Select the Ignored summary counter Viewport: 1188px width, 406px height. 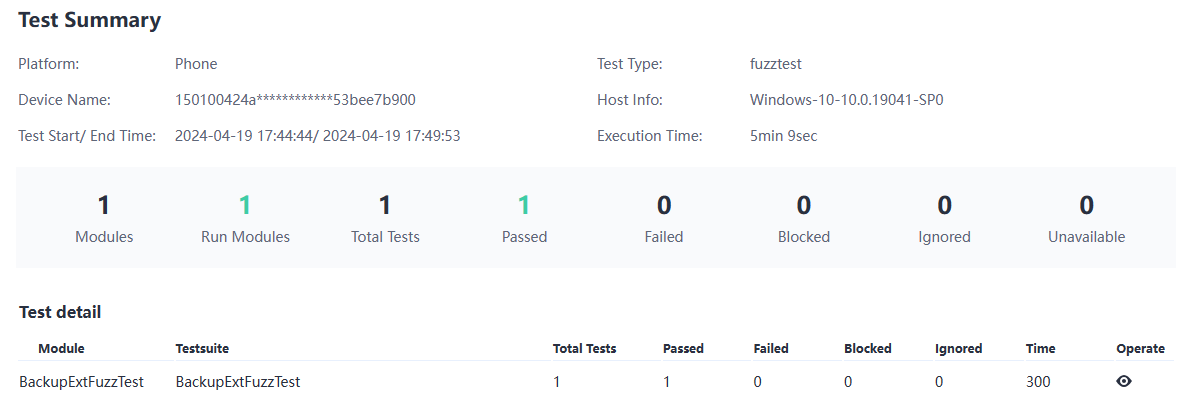[944, 217]
